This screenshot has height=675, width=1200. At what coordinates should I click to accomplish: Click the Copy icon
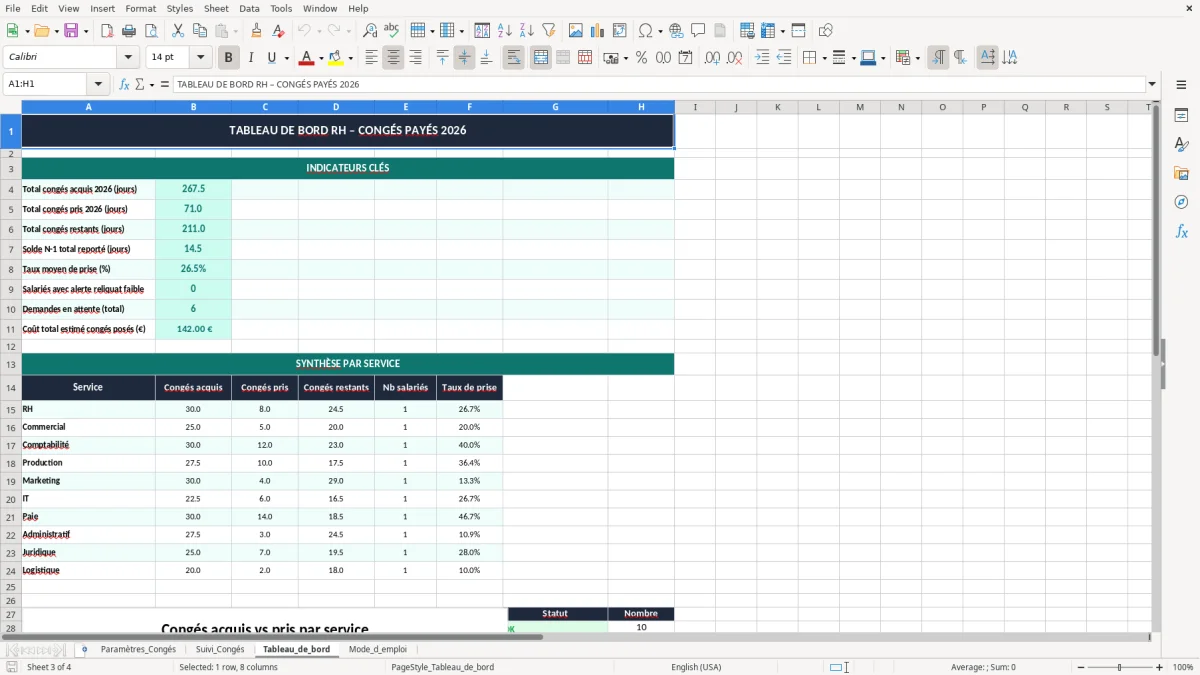pos(199,31)
